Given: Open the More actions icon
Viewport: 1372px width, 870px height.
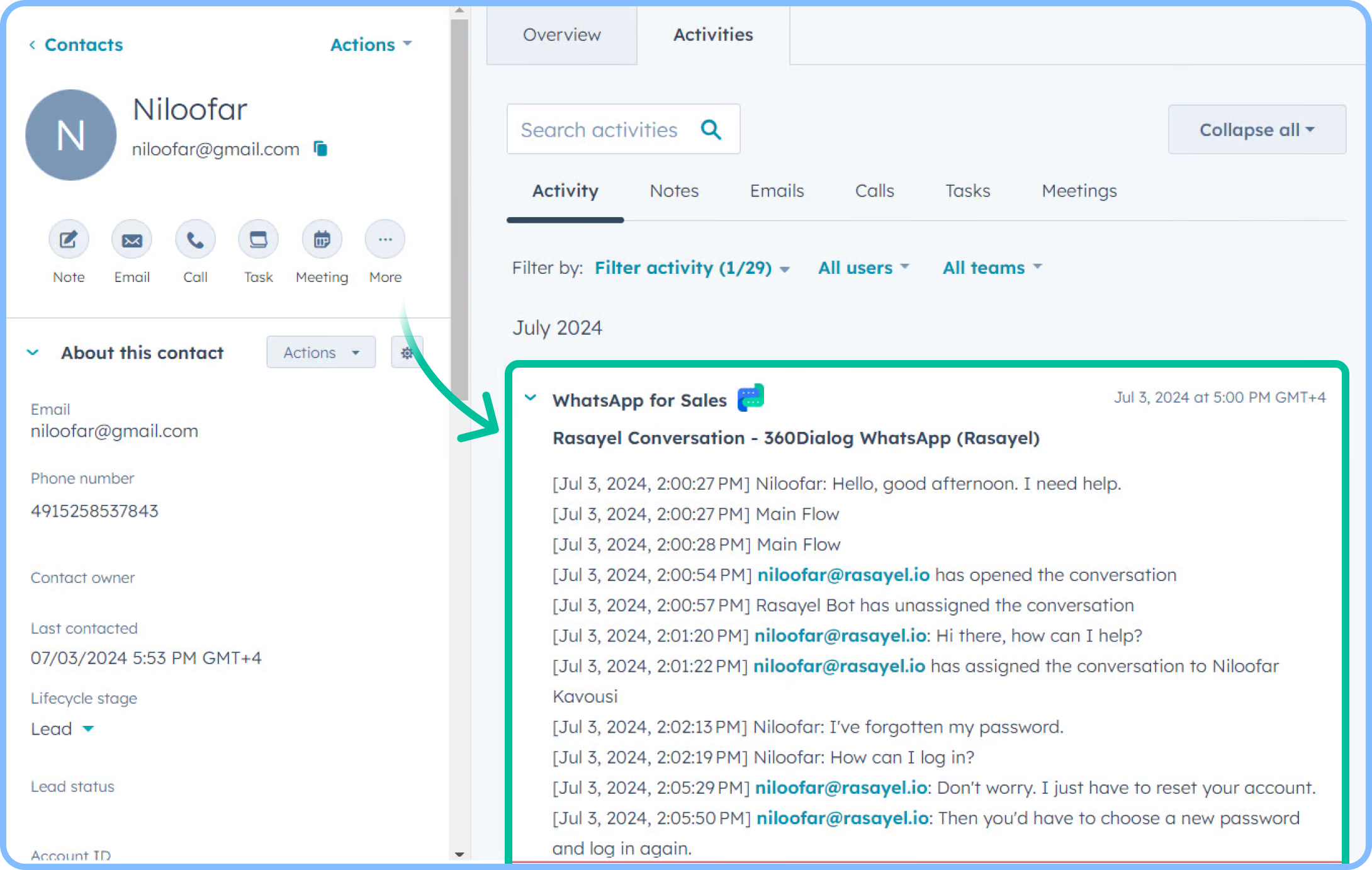Looking at the screenshot, I should pyautogui.click(x=385, y=239).
